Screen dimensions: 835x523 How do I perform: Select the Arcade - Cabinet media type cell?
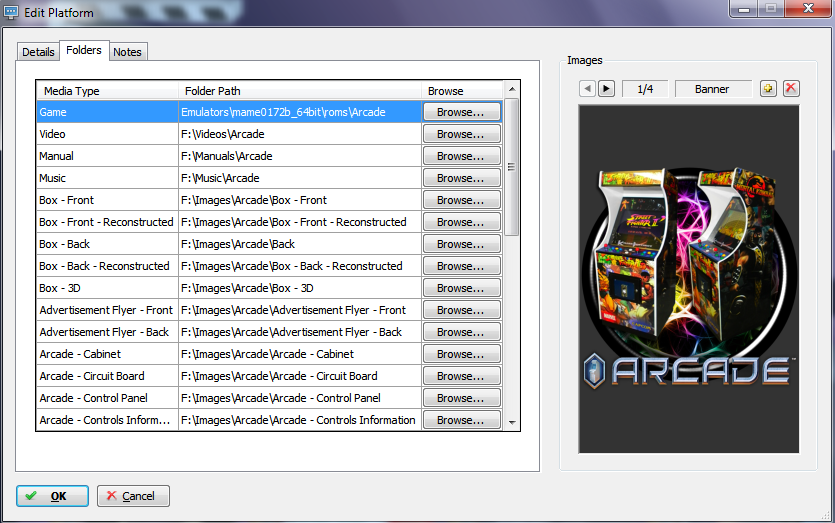108,354
